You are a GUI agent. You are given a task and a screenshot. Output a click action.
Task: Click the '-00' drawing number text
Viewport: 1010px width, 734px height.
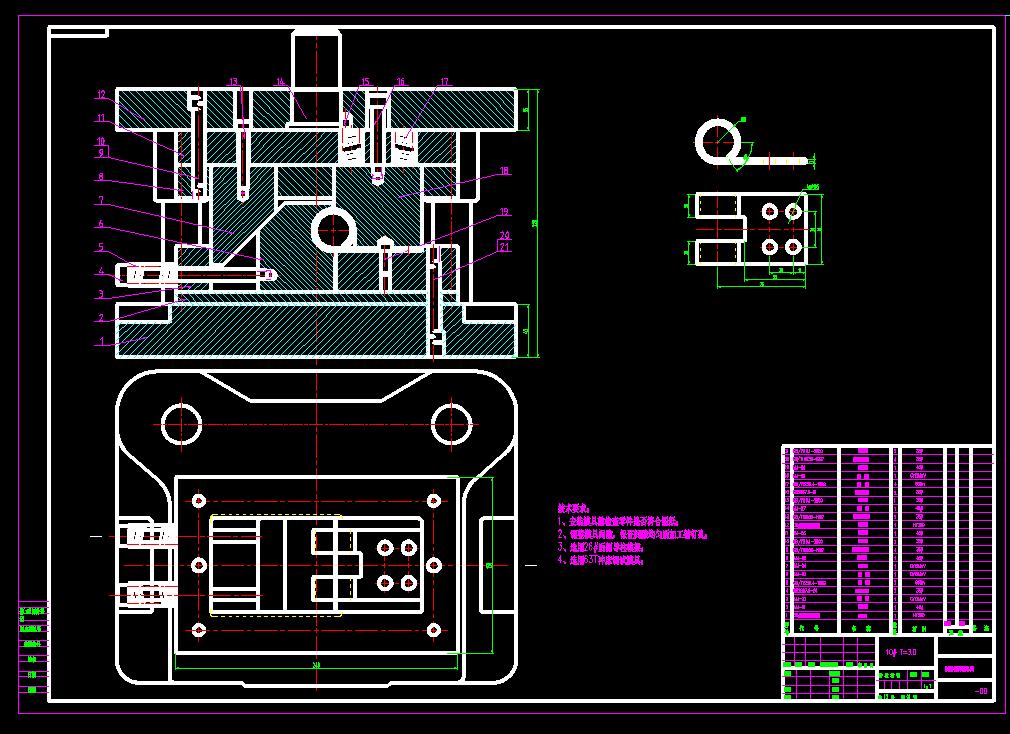point(982,692)
